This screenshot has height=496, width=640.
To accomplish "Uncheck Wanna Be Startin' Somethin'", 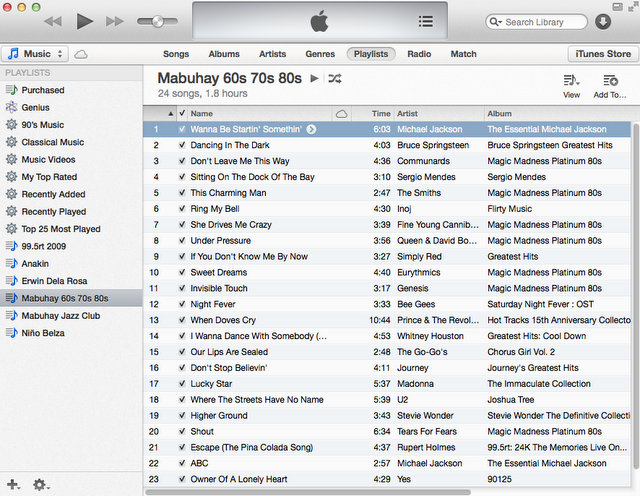I will tap(182, 129).
